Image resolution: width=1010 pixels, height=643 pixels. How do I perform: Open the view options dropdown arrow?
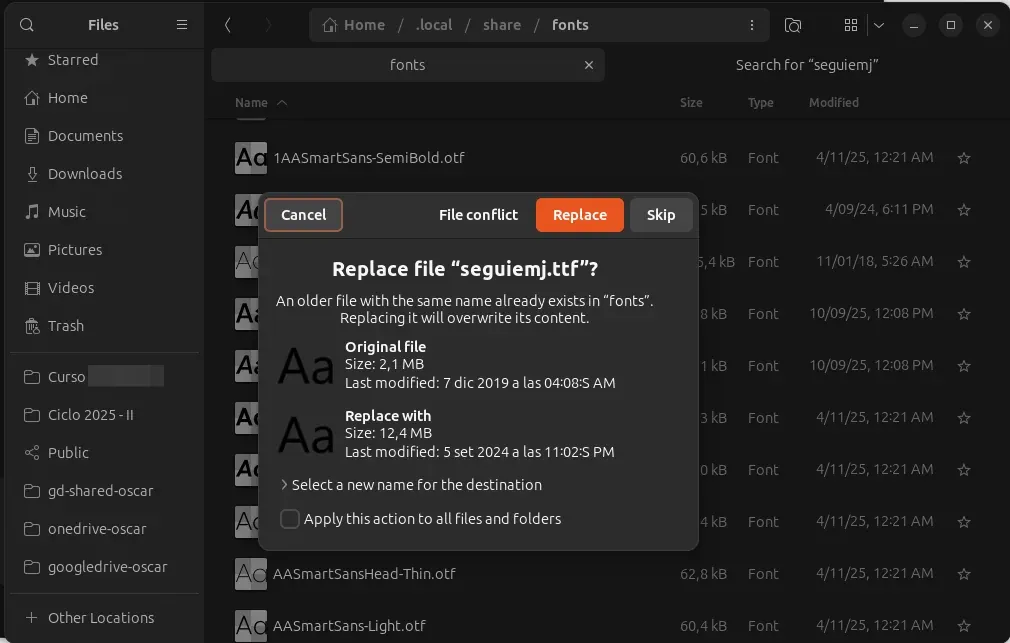coord(879,25)
